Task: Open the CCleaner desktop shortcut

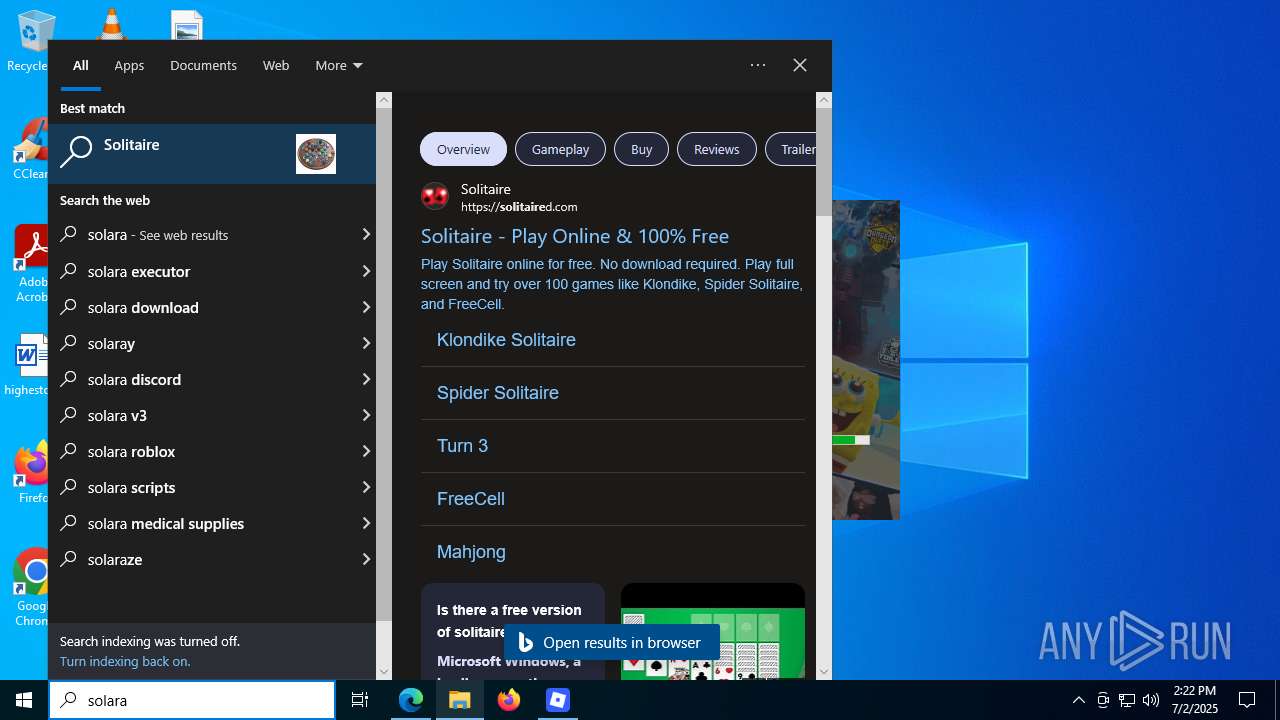Action: pos(30,150)
